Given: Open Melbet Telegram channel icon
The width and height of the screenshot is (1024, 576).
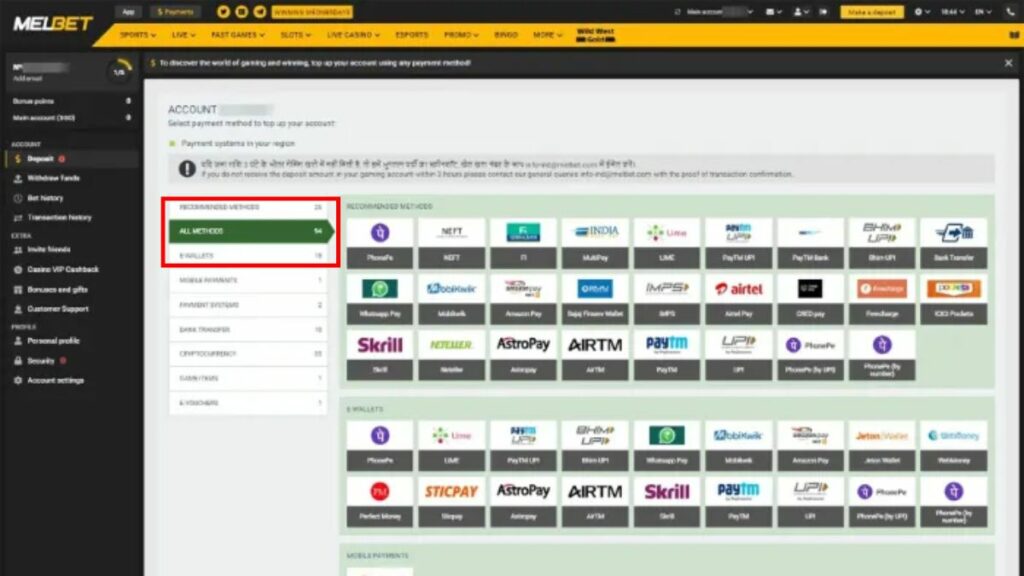Looking at the screenshot, I should 260,12.
